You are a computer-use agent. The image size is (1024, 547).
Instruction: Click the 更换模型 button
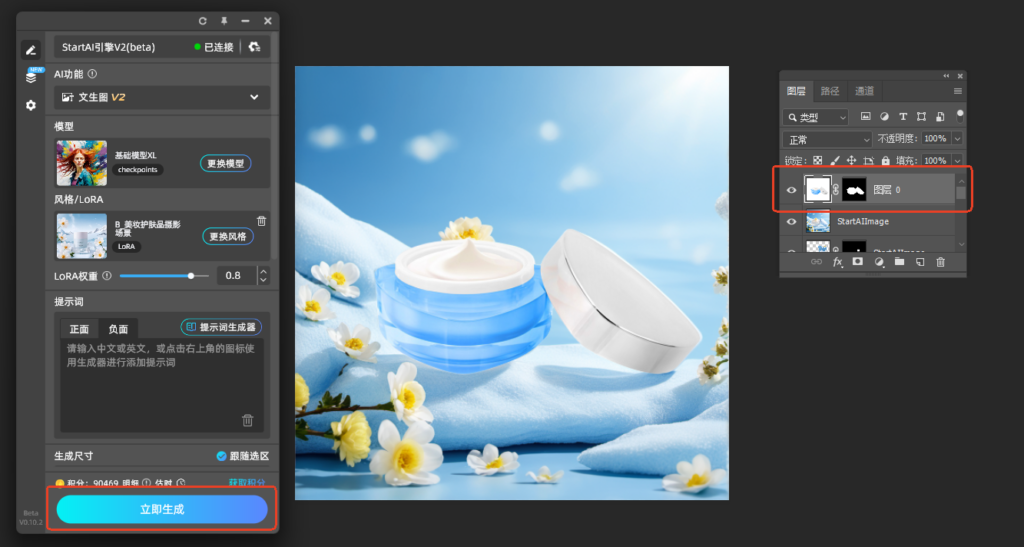tap(225, 163)
